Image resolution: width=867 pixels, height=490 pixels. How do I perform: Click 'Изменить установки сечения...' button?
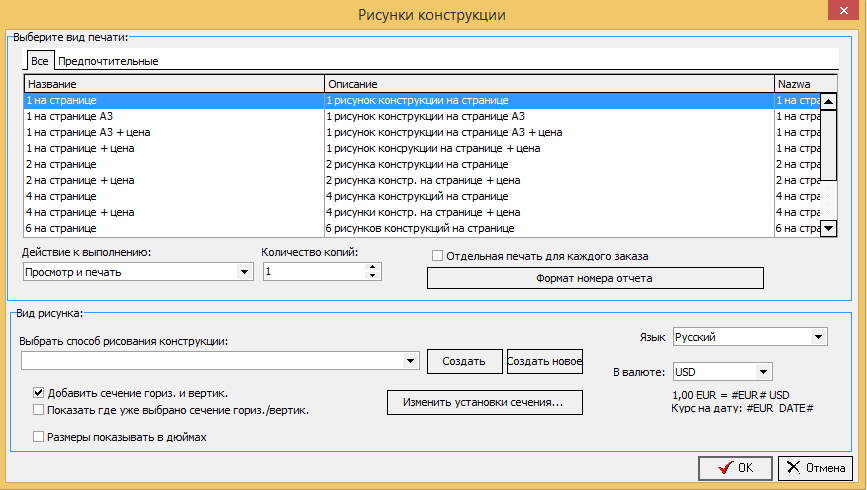pyautogui.click(x=484, y=402)
